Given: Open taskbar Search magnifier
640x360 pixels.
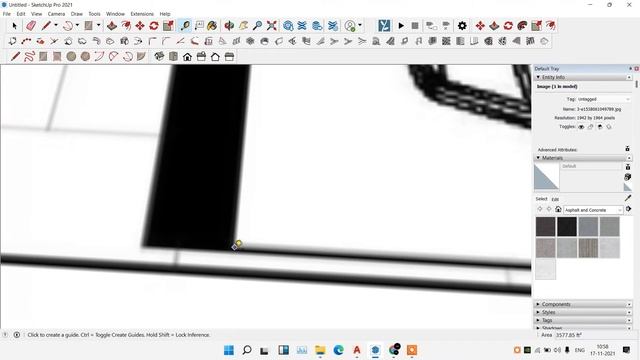Looking at the screenshot, I should [x=247, y=350].
